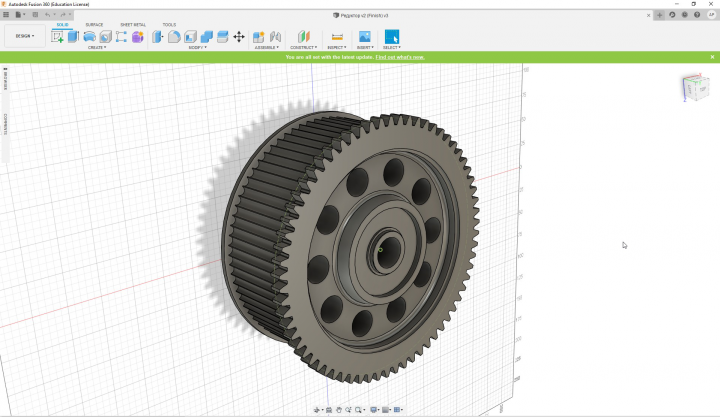Image resolution: width=720 pixels, height=417 pixels.
Task: Select the New Component tool
Action: [259, 37]
